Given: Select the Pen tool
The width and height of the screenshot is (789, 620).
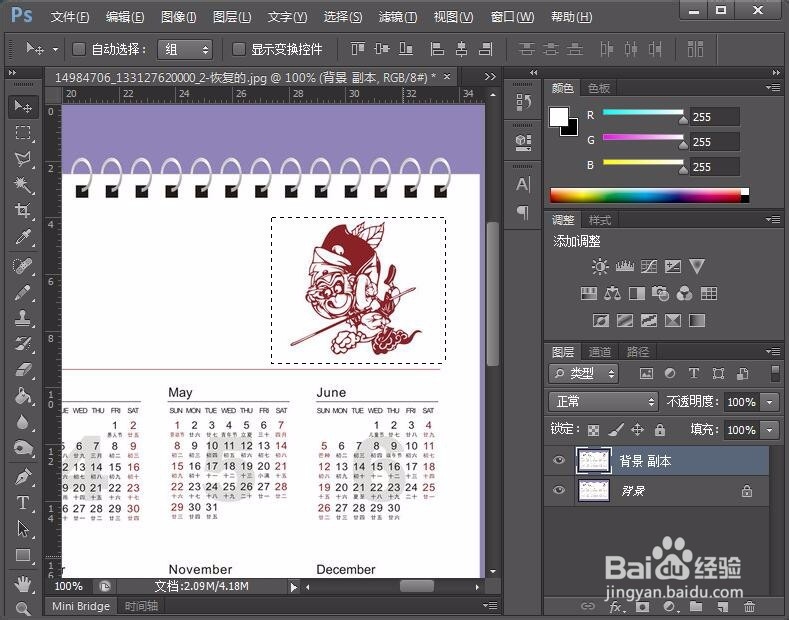Looking at the screenshot, I should point(23,477).
